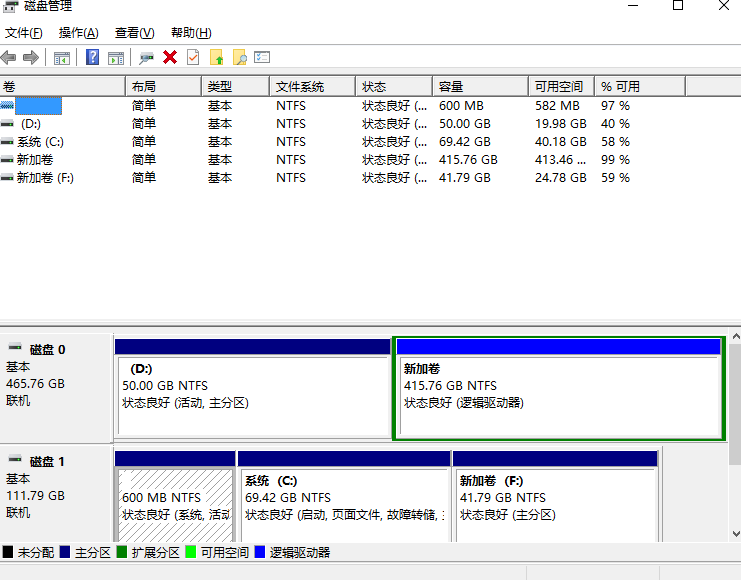
Task: Click the 磁盘管理 app icon in title bar
Action: coord(10,6)
